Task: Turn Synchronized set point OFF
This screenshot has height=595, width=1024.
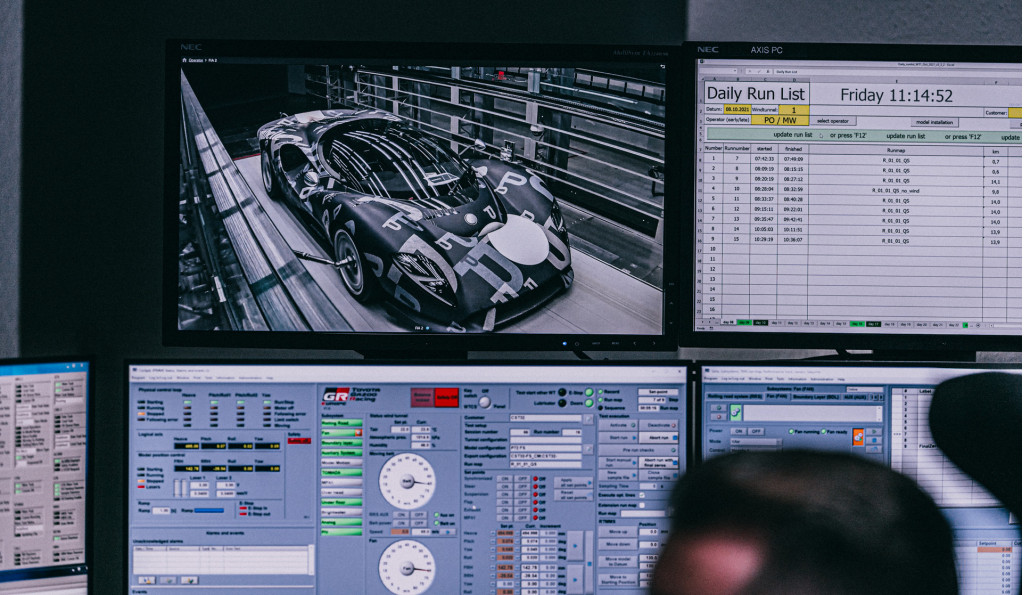Action: pos(522,479)
